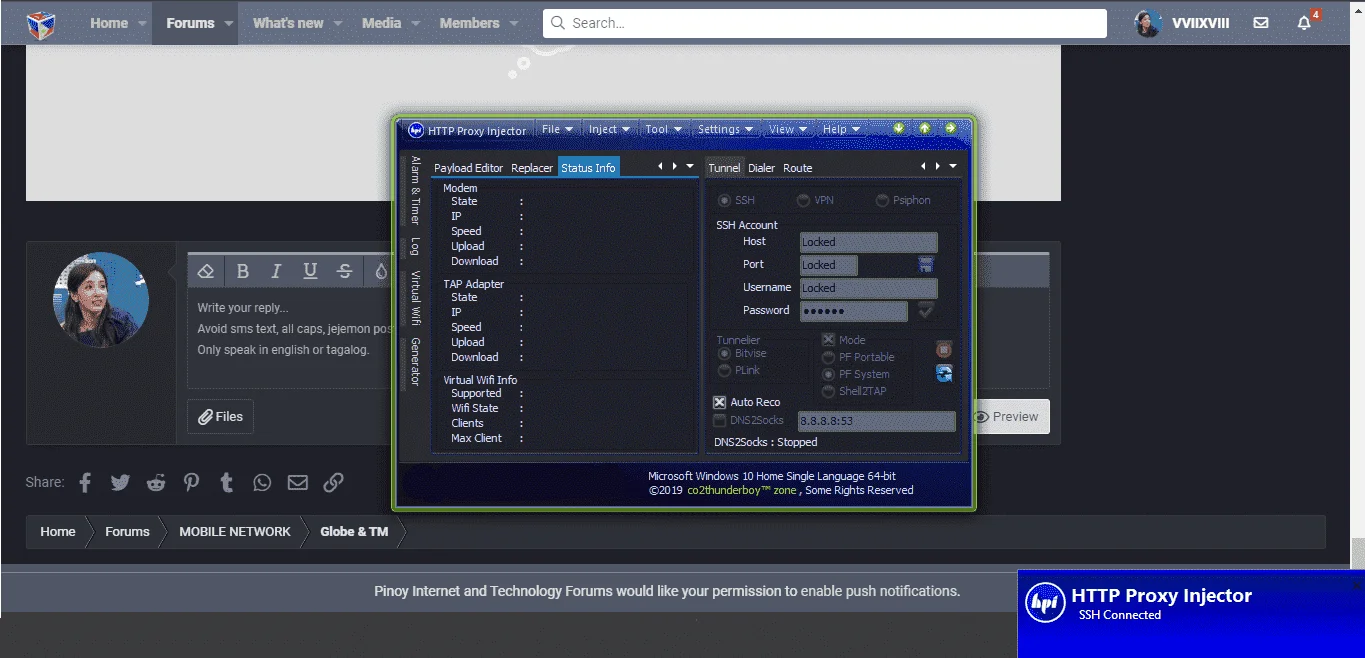Share the thread on Pinterest
The image size is (1365, 658).
[x=191, y=482]
